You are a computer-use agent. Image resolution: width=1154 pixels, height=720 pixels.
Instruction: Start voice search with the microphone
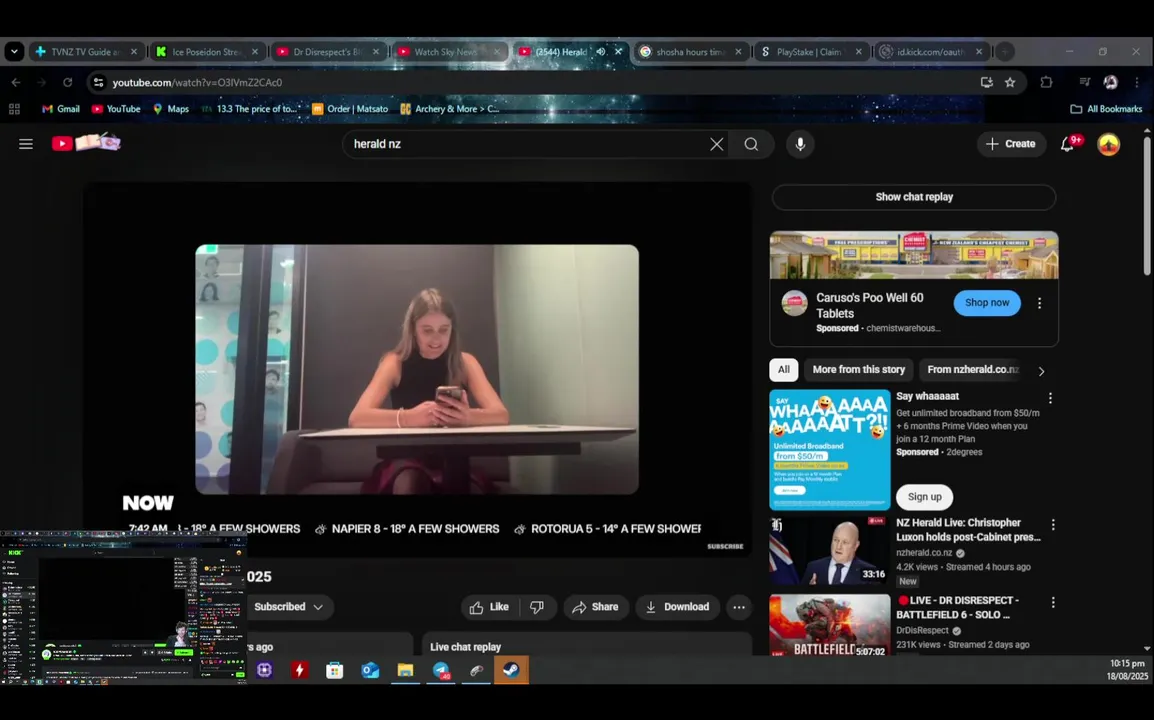[800, 144]
